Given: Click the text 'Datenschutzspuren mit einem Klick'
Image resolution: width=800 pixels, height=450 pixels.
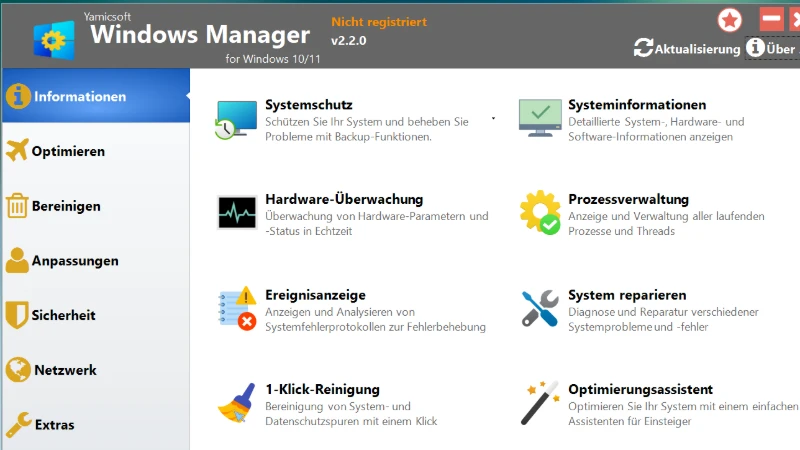Looking at the screenshot, I should [351, 421].
